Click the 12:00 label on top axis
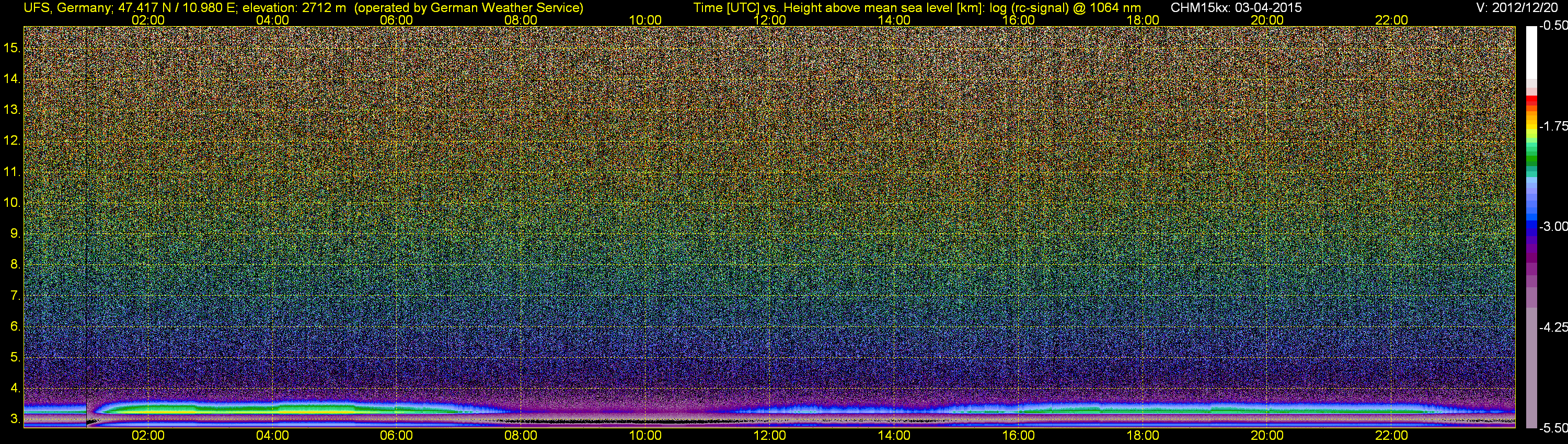Screen dimensions: 1568x444 pos(769,20)
